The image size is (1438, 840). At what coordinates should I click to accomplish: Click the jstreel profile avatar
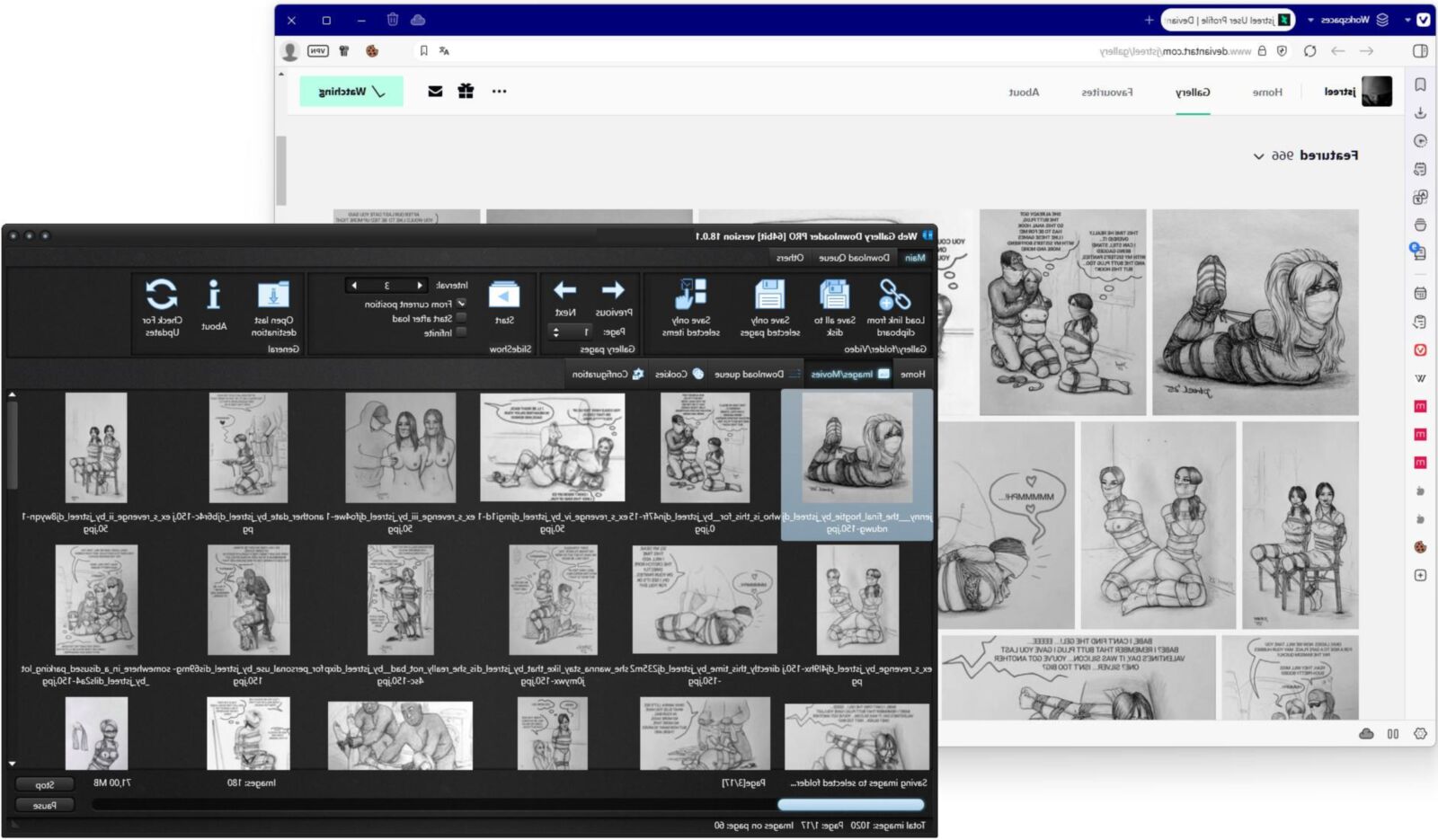(x=1377, y=92)
